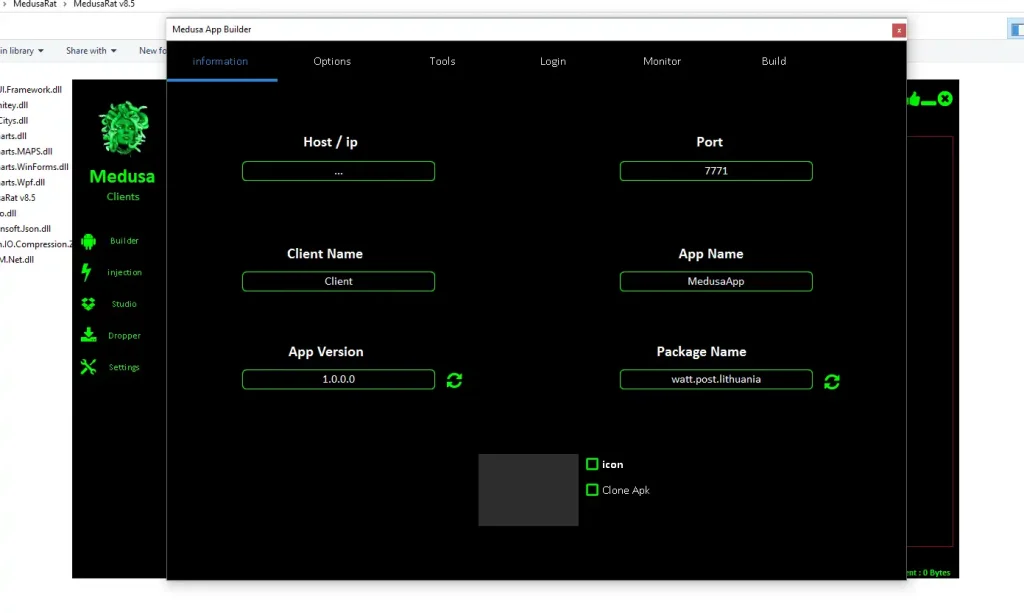Click the Dropper download-arrow icon
Screen dimensions: 1024x613
(88, 335)
